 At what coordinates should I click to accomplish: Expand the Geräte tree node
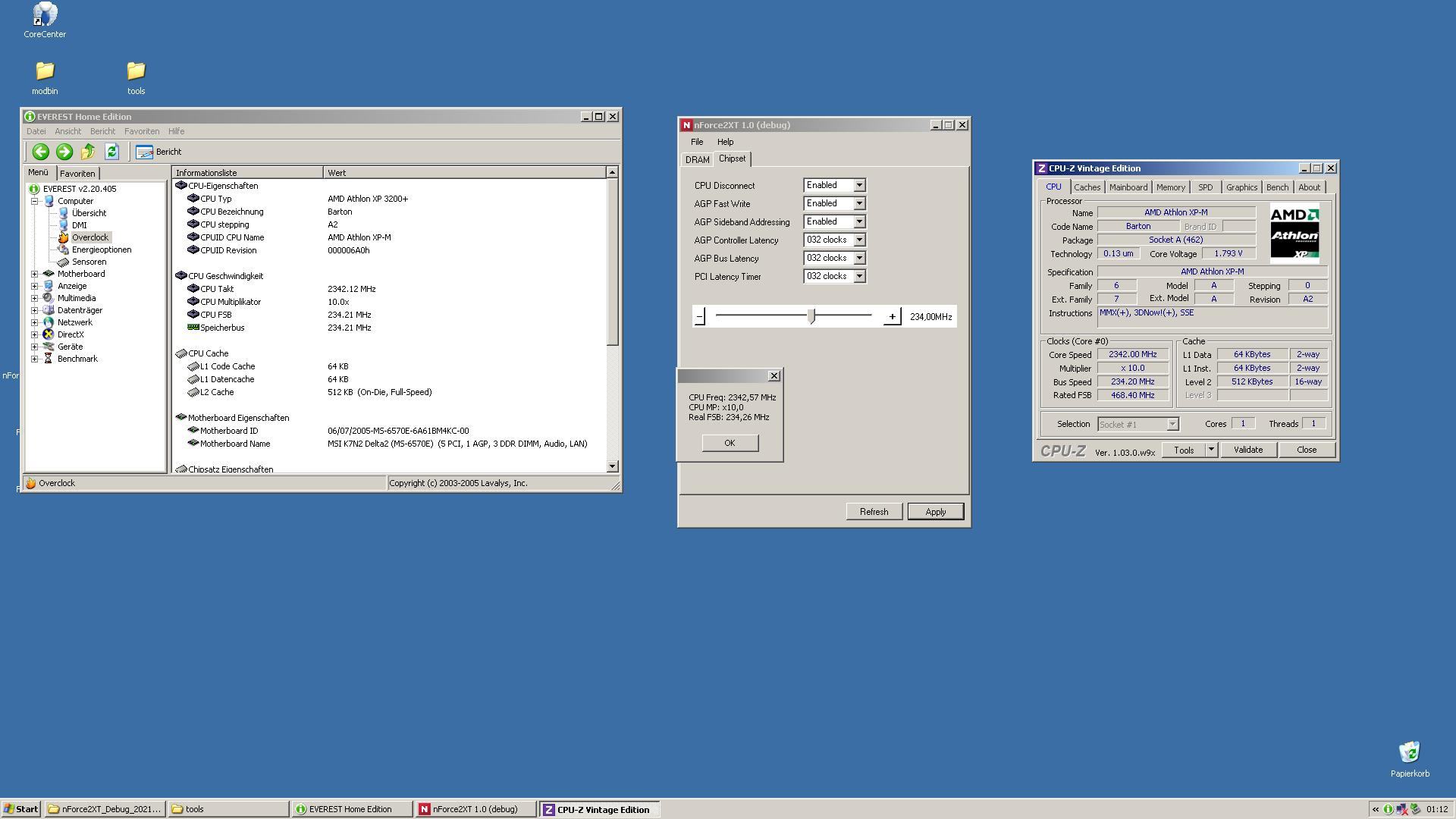(34, 347)
